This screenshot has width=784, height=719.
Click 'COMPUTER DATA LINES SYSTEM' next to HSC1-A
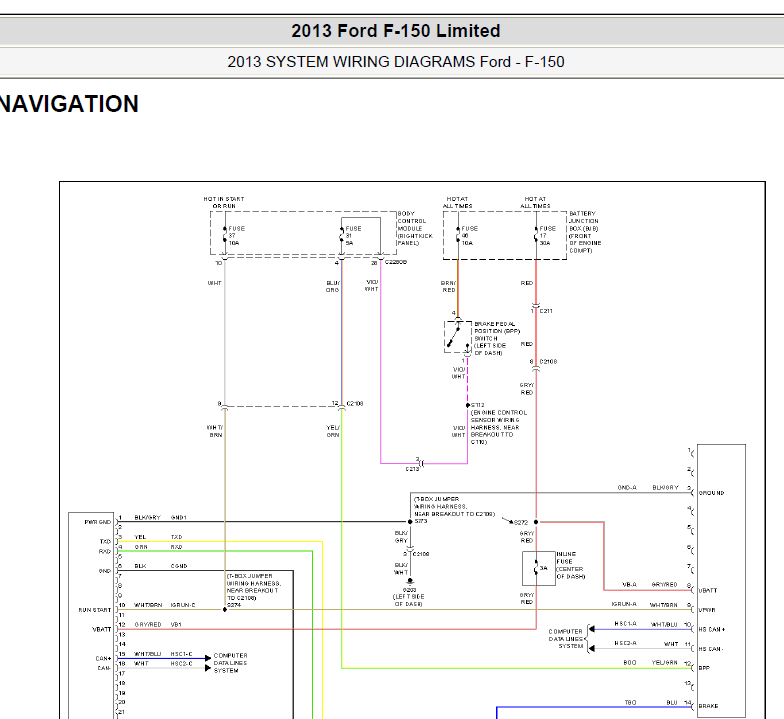point(566,639)
